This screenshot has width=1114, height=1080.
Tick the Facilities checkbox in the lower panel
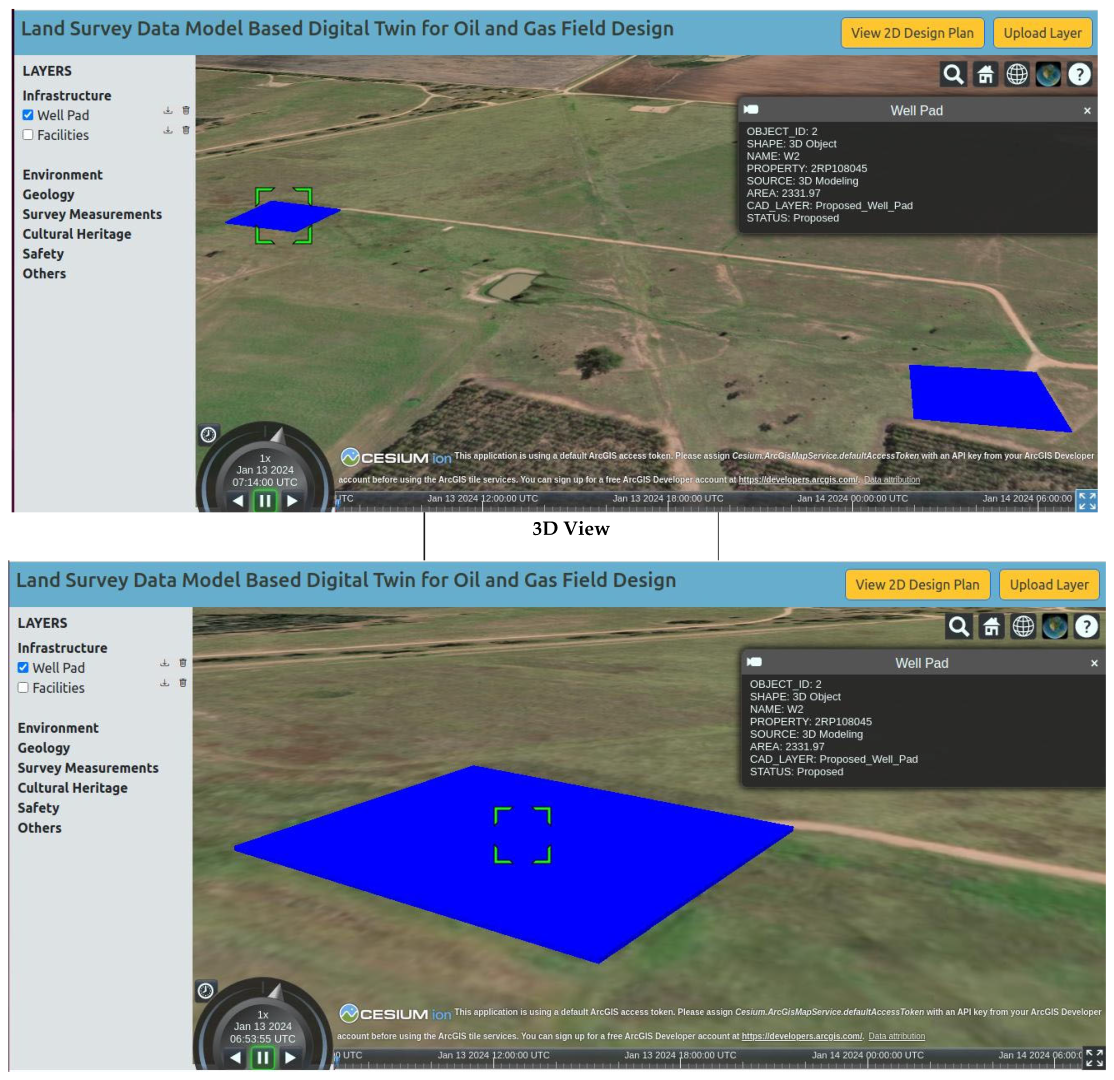tap(23, 688)
